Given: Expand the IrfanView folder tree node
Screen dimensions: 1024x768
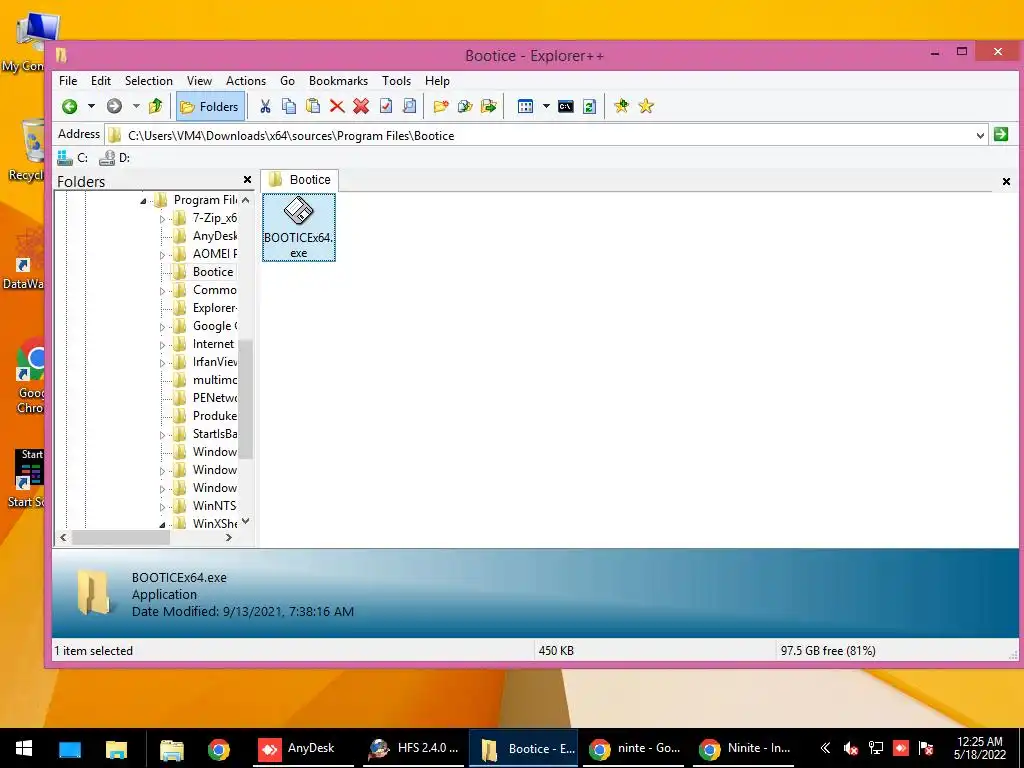Looking at the screenshot, I should click(x=162, y=362).
